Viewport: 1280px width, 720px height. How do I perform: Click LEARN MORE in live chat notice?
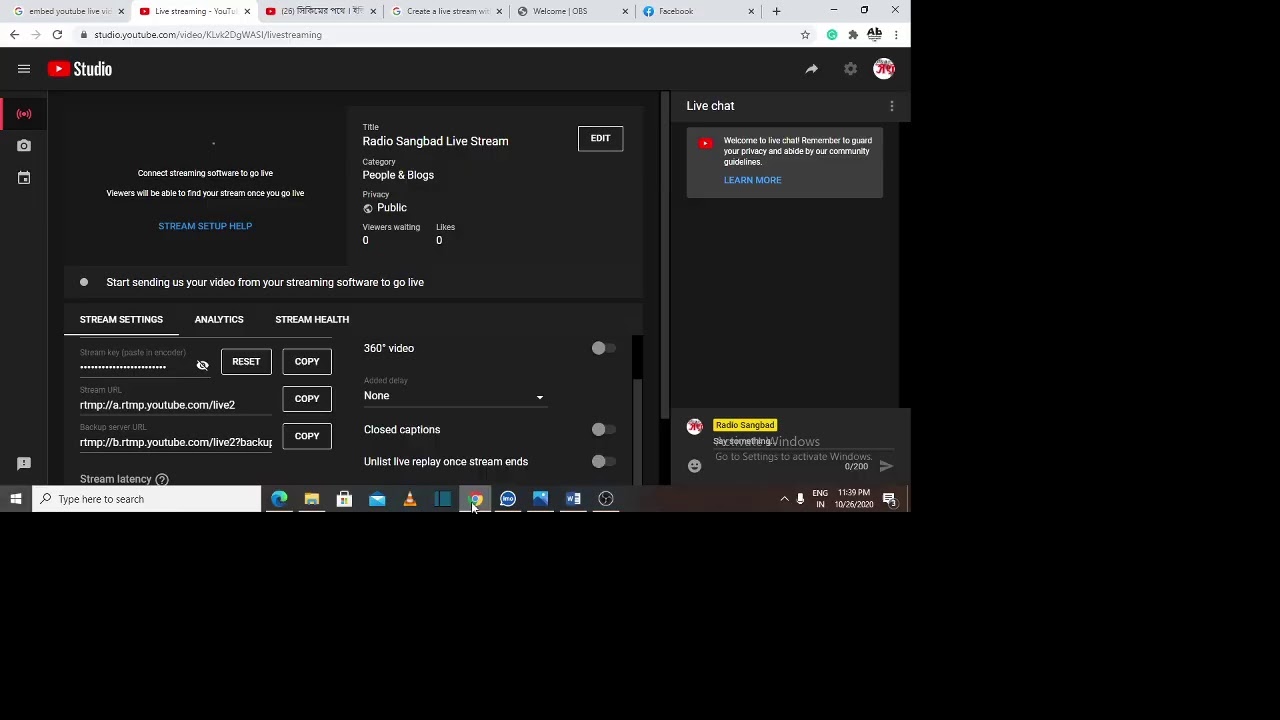click(x=753, y=181)
